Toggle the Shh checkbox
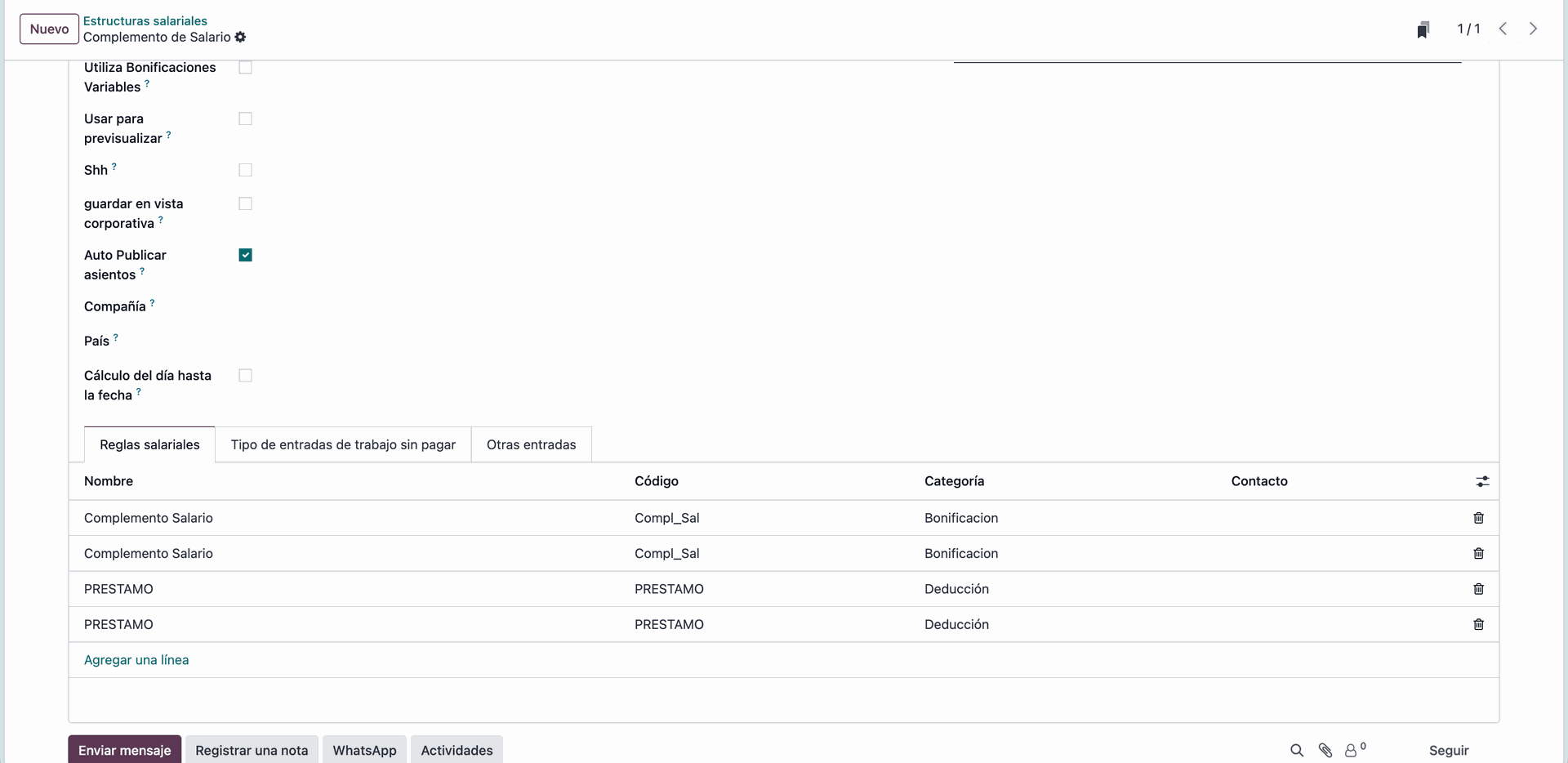 (245, 170)
